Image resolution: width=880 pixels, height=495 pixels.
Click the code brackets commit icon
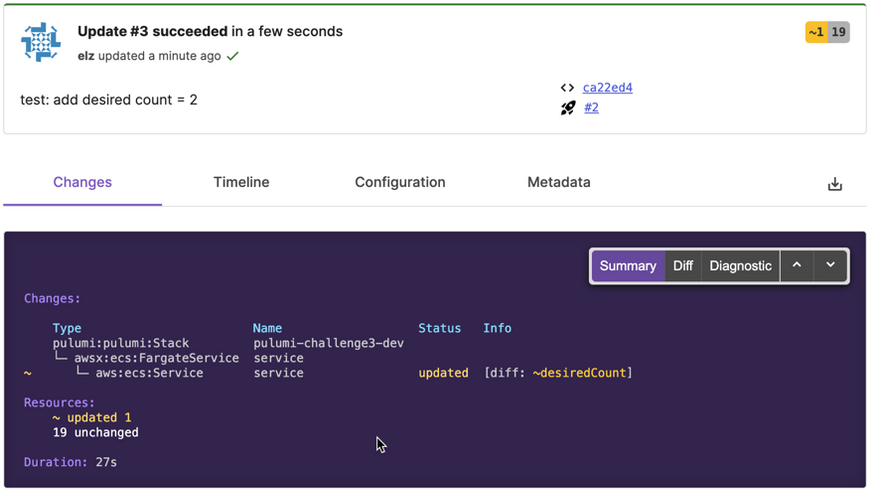[567, 88]
